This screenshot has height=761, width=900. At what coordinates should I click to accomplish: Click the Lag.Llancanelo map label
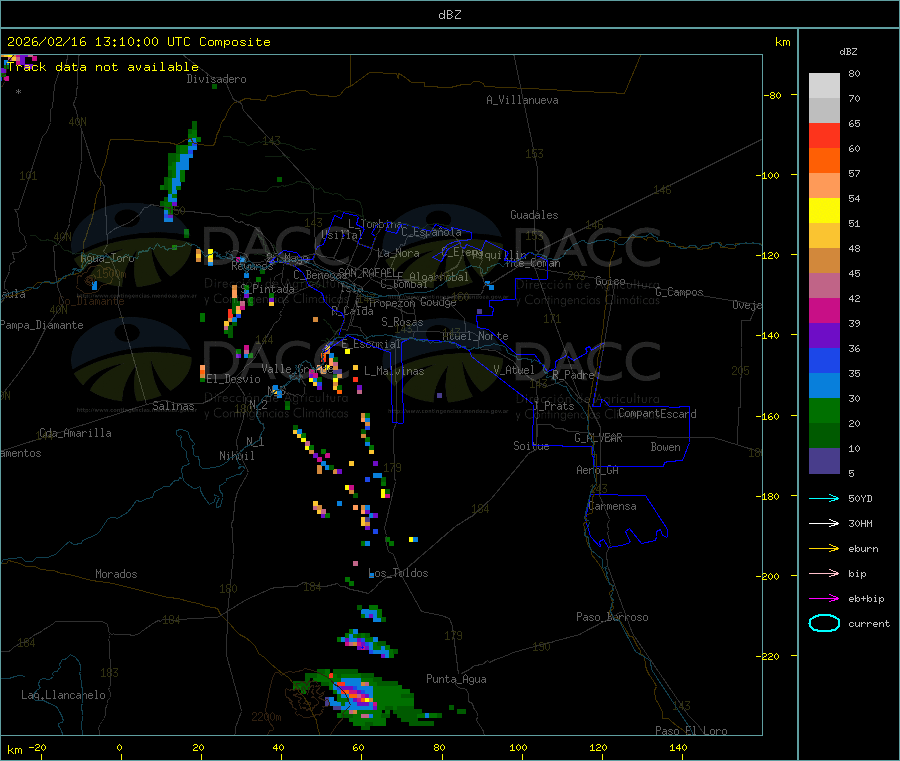click(x=63, y=695)
